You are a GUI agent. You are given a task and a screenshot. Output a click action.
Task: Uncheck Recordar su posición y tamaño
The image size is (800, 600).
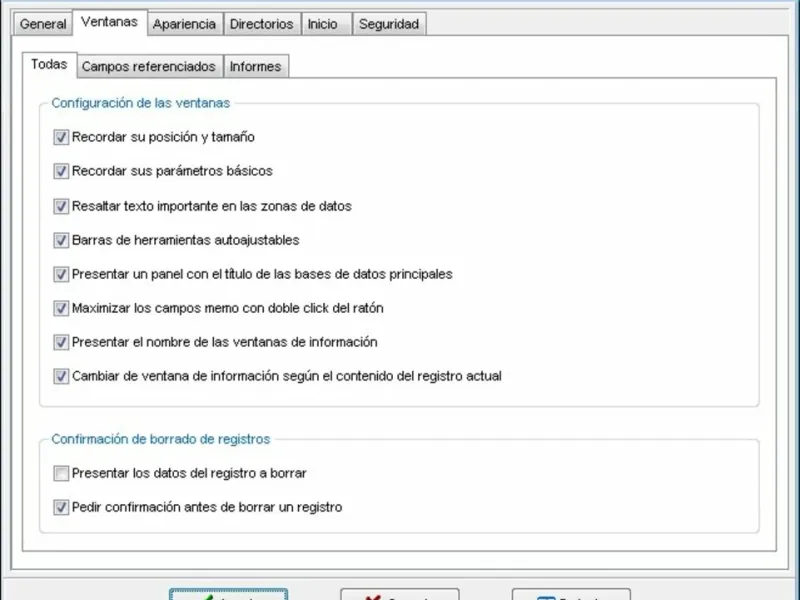61,137
